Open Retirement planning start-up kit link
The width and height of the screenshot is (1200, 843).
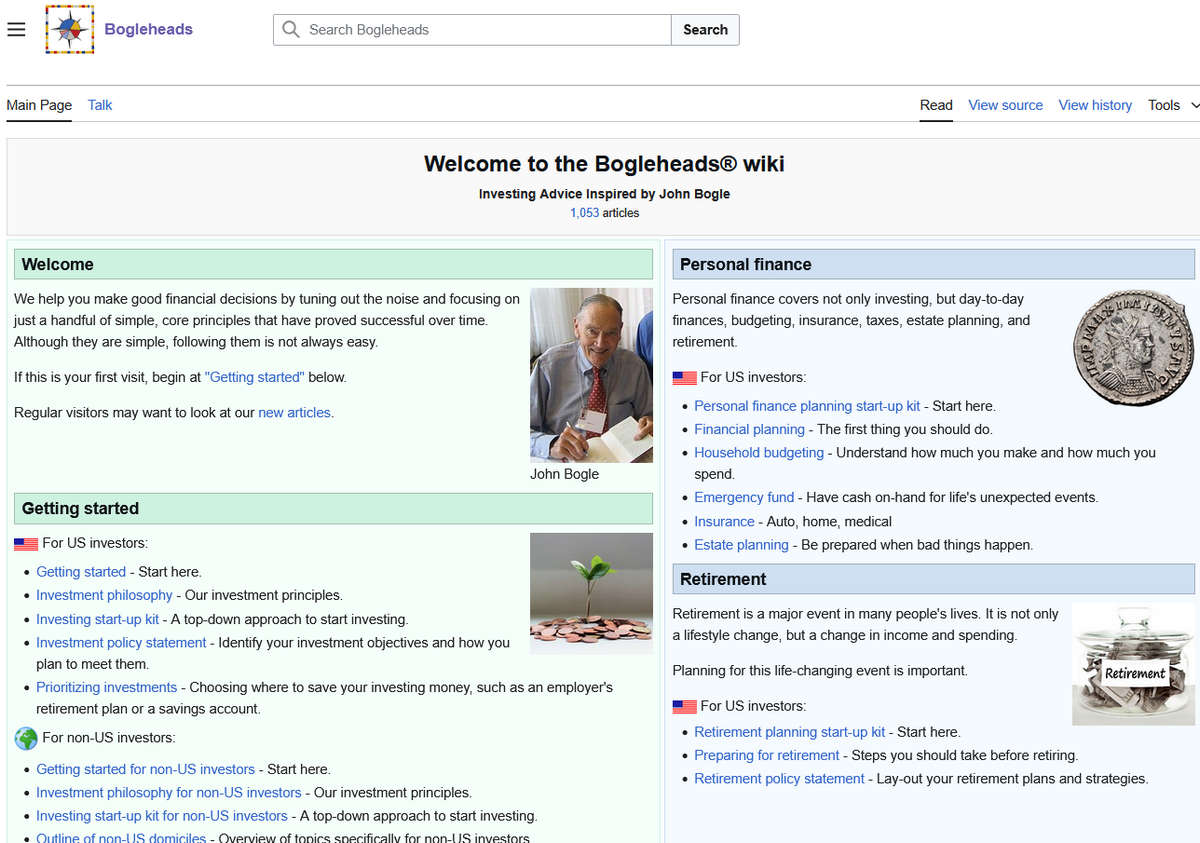click(x=790, y=732)
